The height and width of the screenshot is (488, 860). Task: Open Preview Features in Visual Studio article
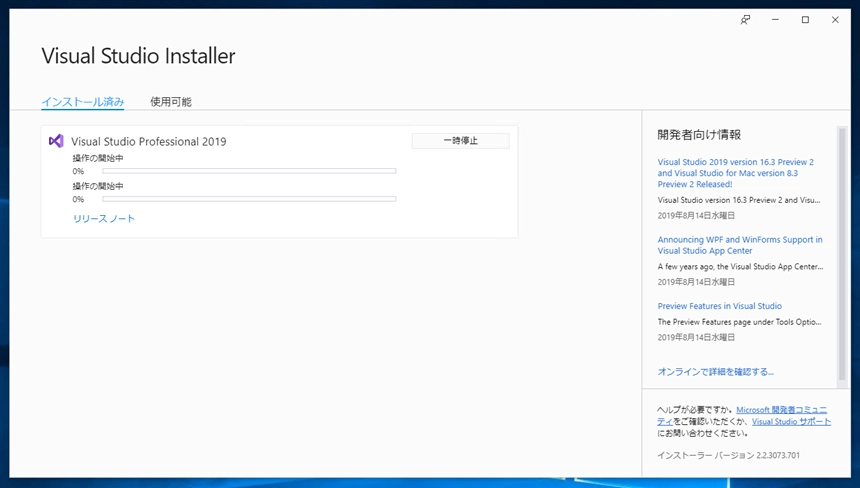[x=720, y=306]
